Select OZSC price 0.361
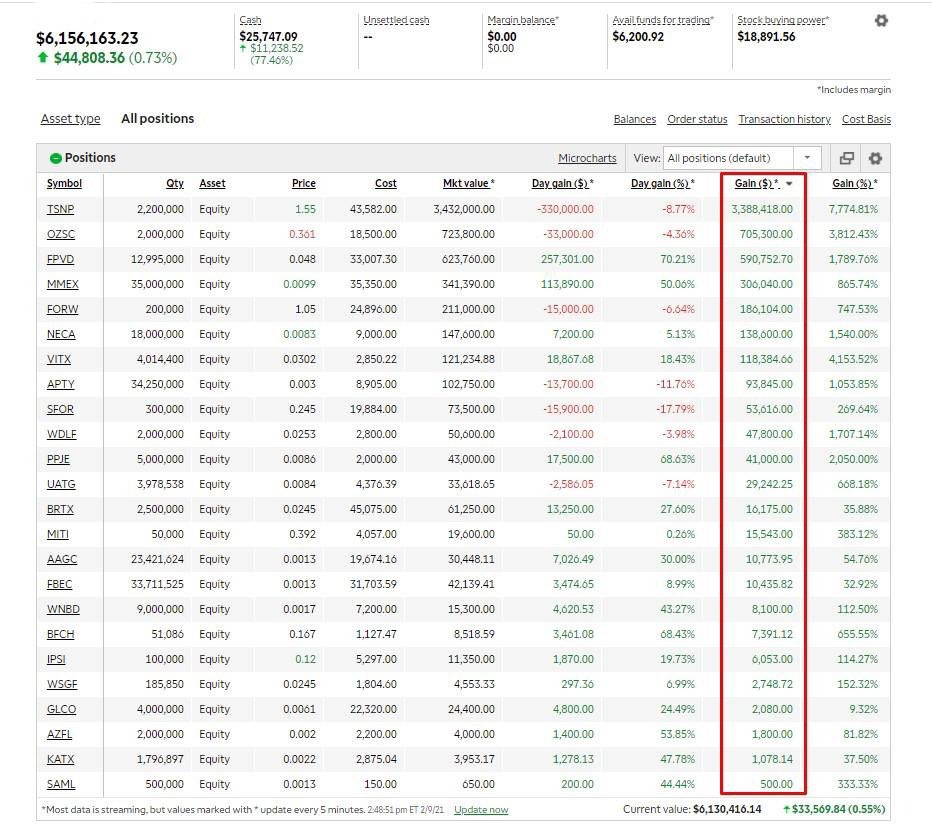932x827 pixels. tap(302, 234)
